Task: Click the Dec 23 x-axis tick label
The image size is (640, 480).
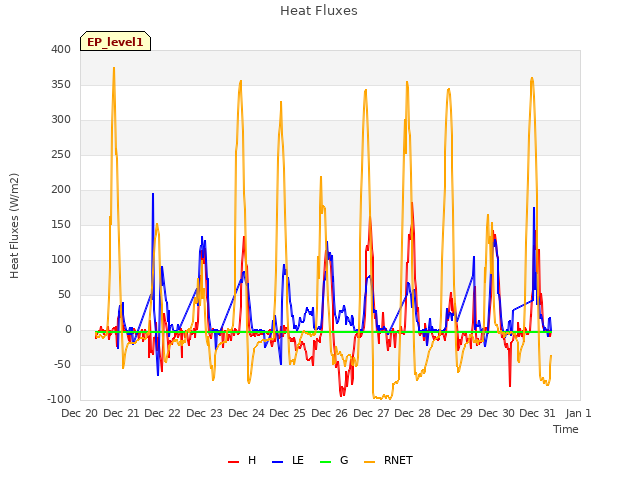Action: click(204, 413)
